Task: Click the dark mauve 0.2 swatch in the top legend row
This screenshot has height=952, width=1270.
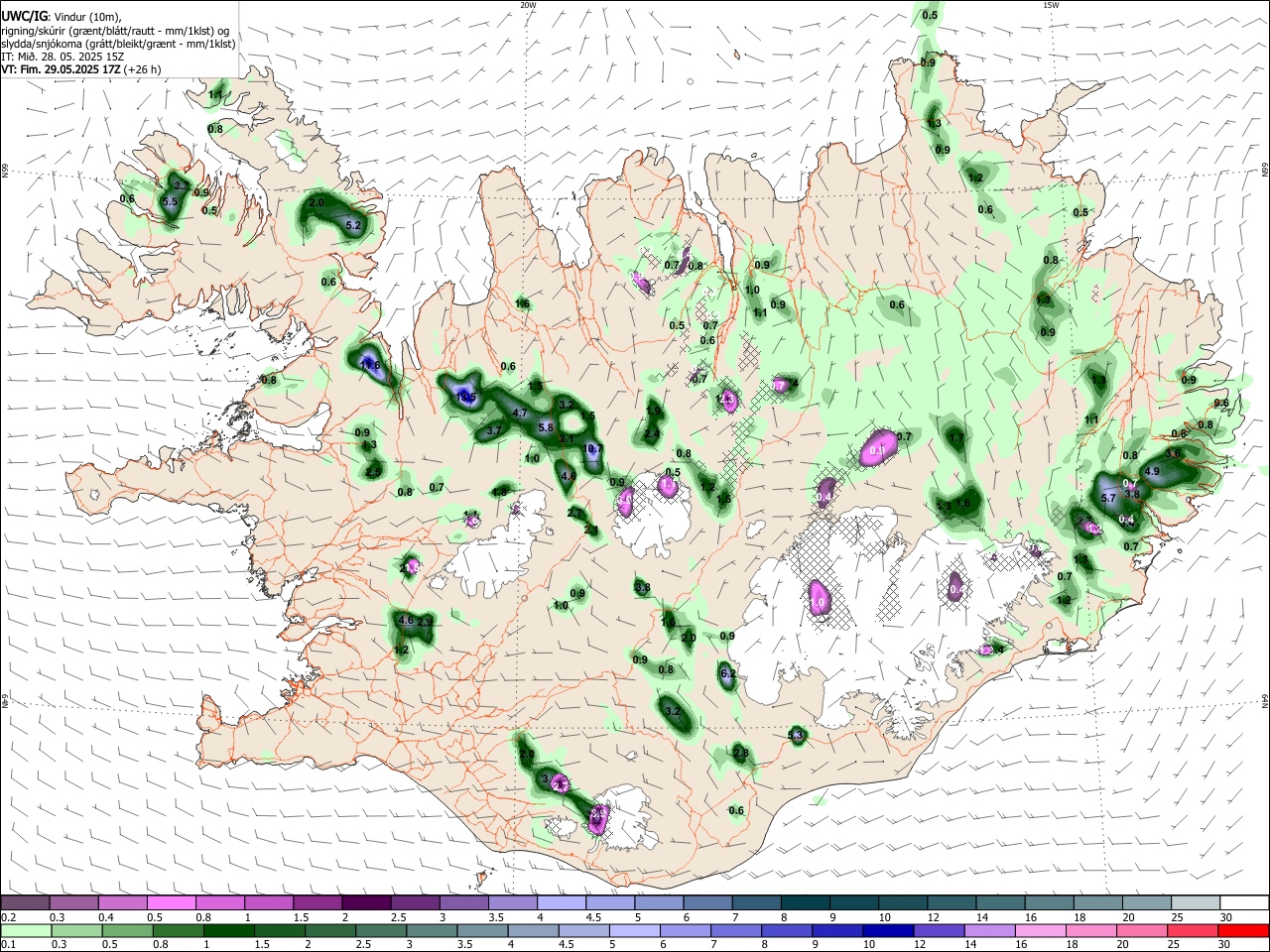Action: point(25,902)
